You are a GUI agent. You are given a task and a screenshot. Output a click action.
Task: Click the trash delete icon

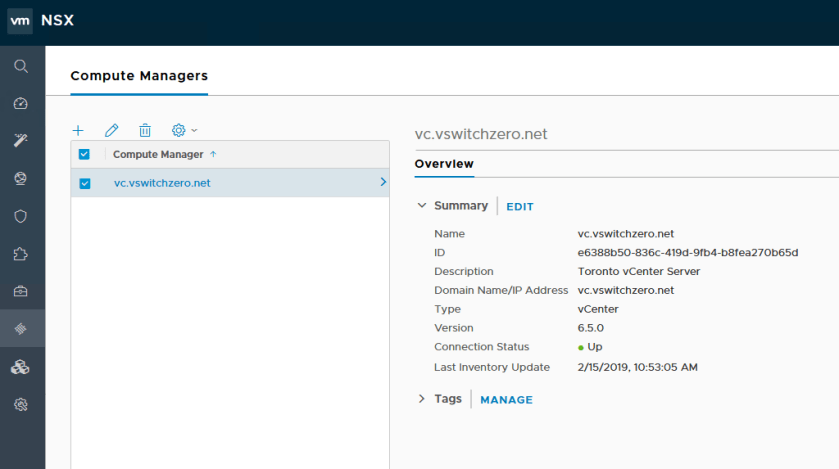pyautogui.click(x=145, y=130)
